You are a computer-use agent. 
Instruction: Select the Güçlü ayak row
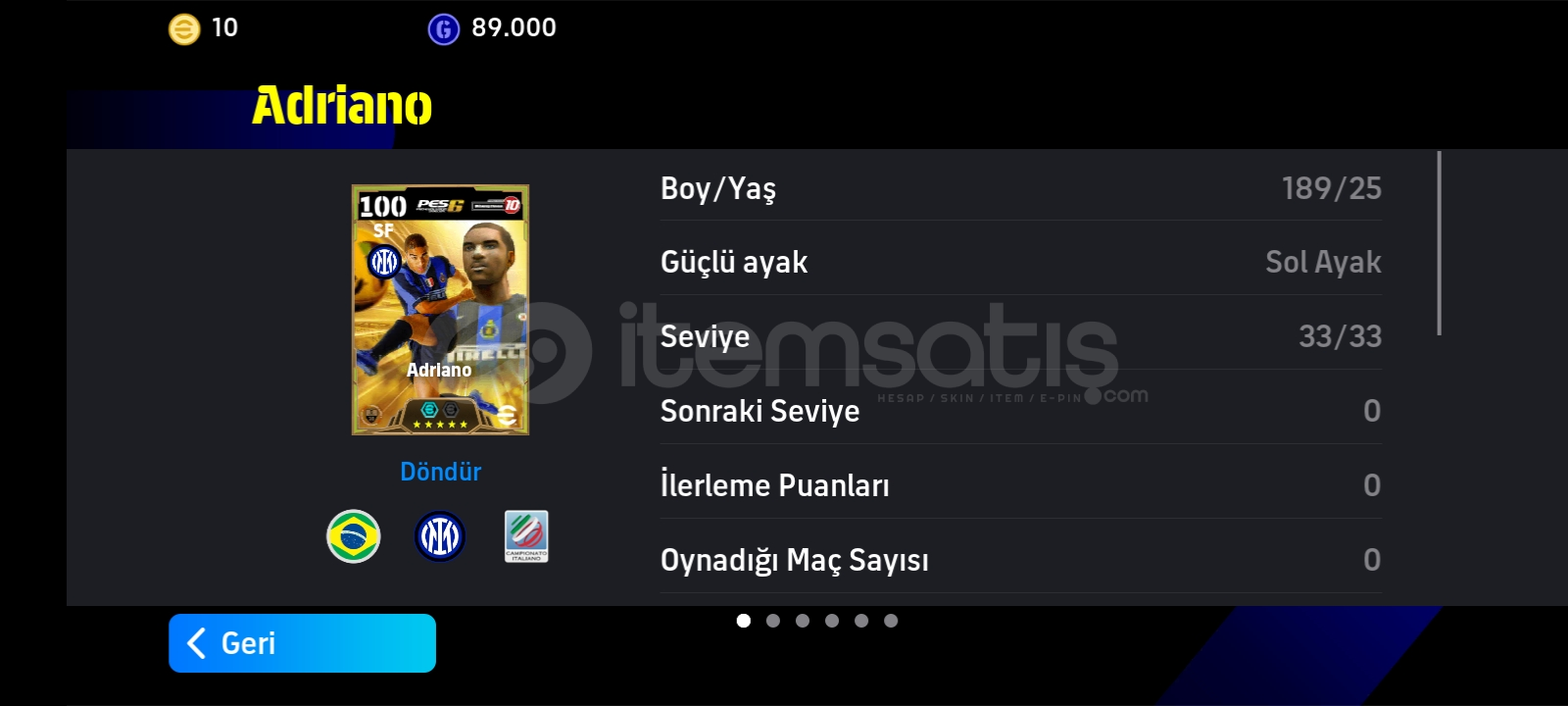pyautogui.click(x=1021, y=262)
